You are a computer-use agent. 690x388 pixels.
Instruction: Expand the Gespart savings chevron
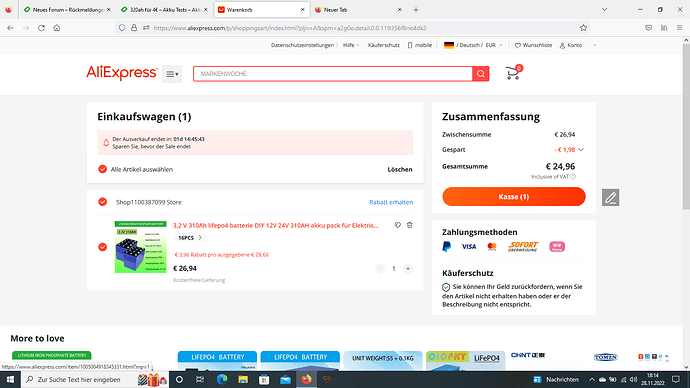click(x=581, y=150)
